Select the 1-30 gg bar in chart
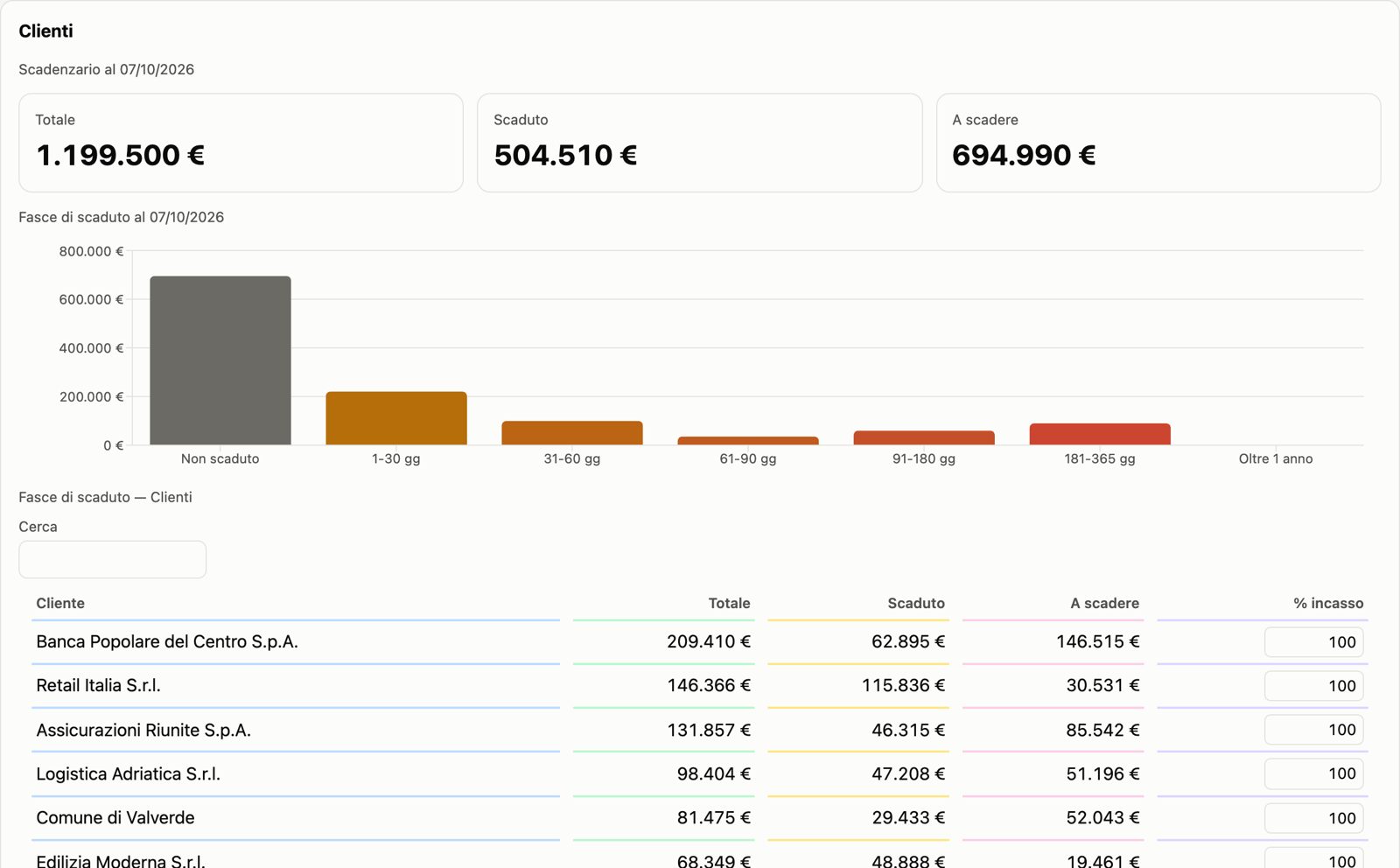This screenshot has height=868, width=1400. 396,418
